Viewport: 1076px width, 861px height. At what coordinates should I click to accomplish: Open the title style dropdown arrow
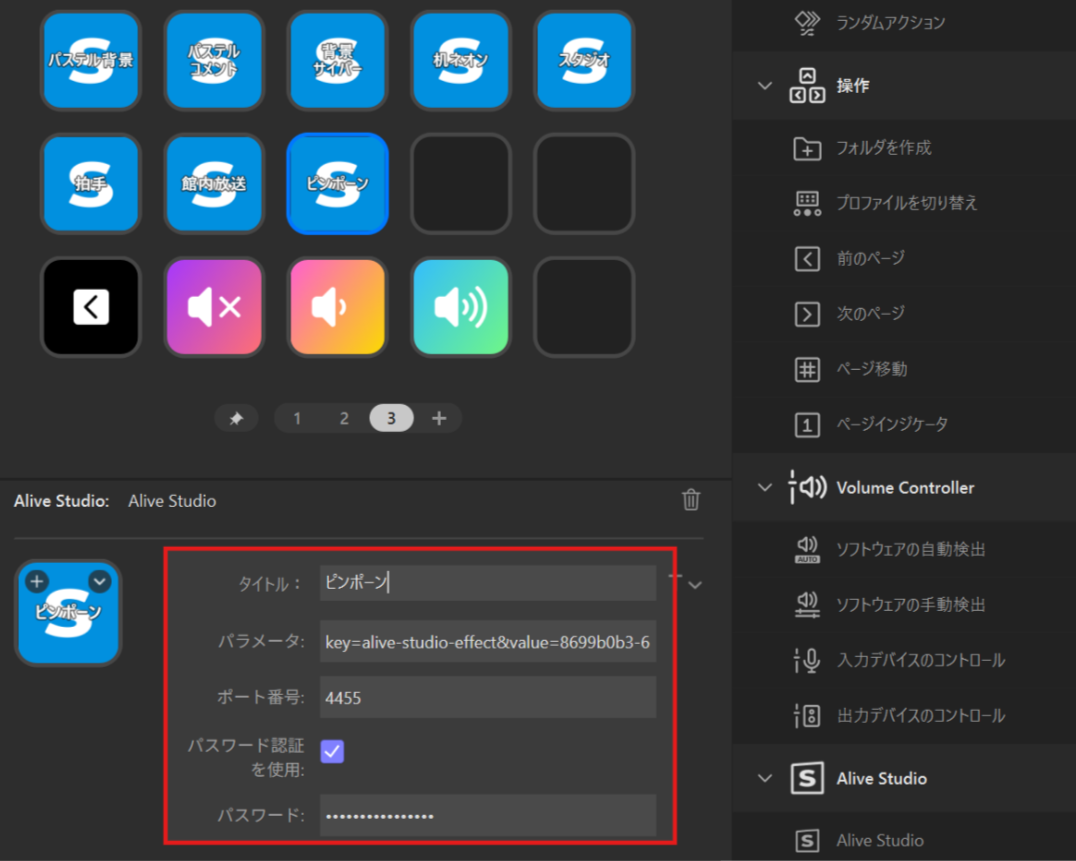coord(695,585)
